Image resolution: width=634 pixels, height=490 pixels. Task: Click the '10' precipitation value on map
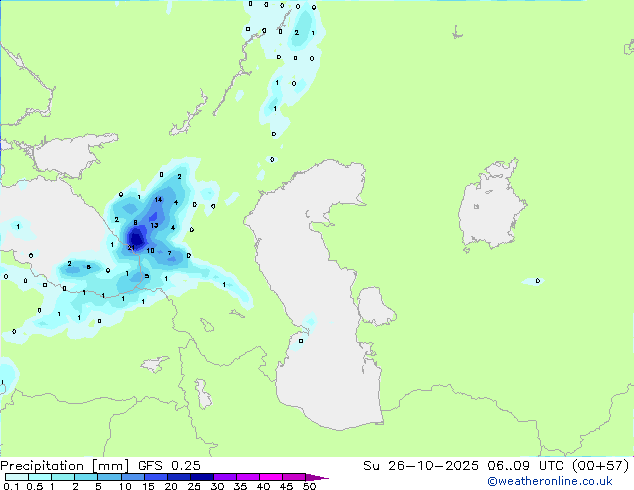tap(150, 251)
